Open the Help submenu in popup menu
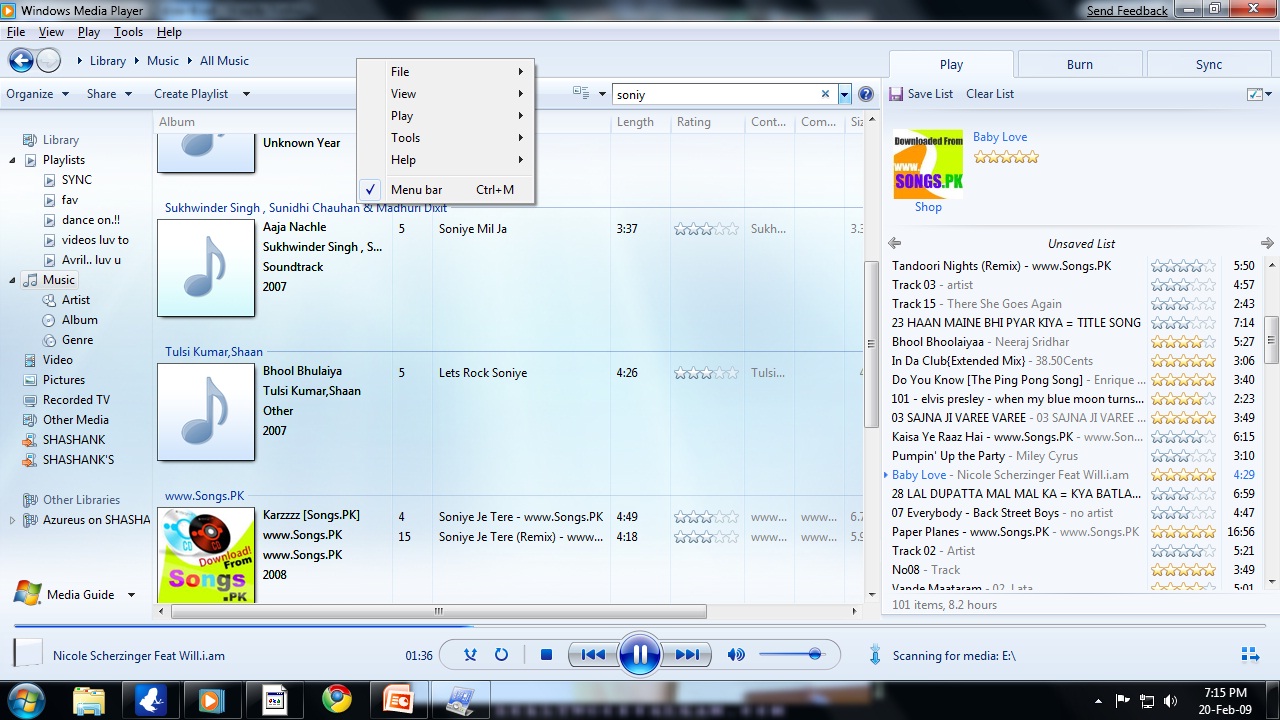The height and width of the screenshot is (720, 1280). (x=446, y=160)
